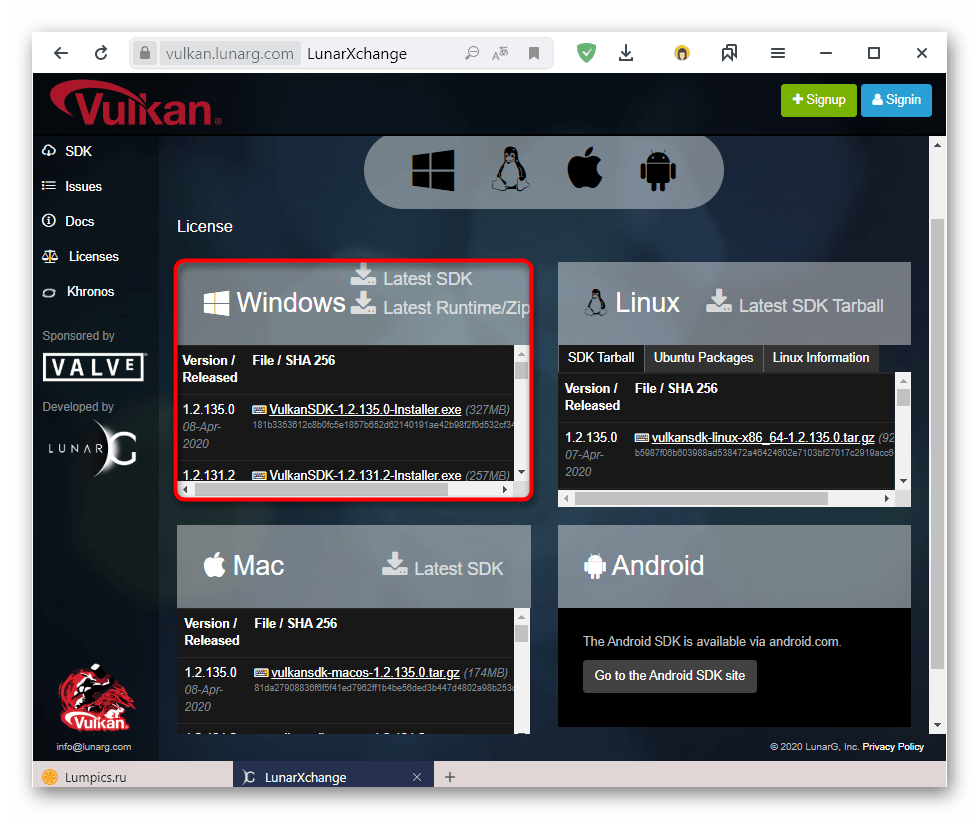This screenshot has height=819, width=979.
Task: Click the green Signup button
Action: [x=819, y=100]
